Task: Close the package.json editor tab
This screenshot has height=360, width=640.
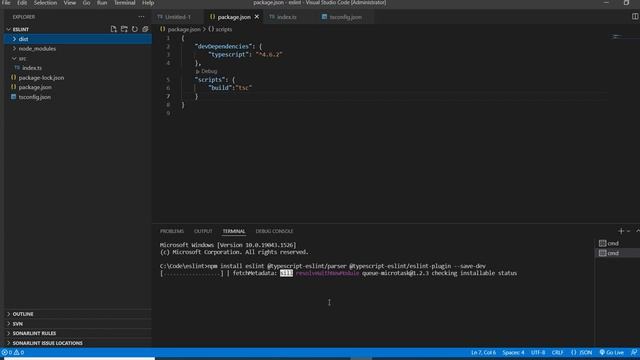Action: click(257, 17)
